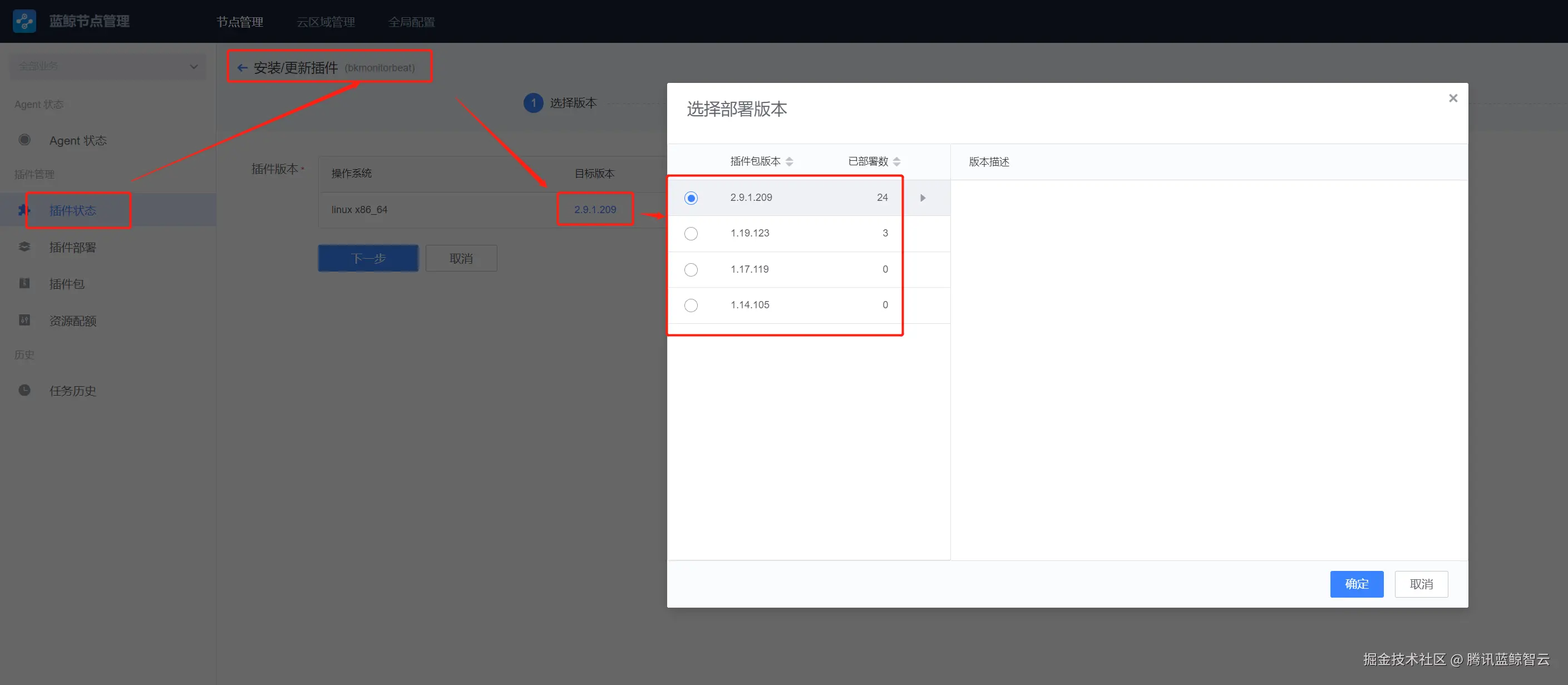Select version 1.17.119 radio button
1568x685 pixels.
pos(691,270)
